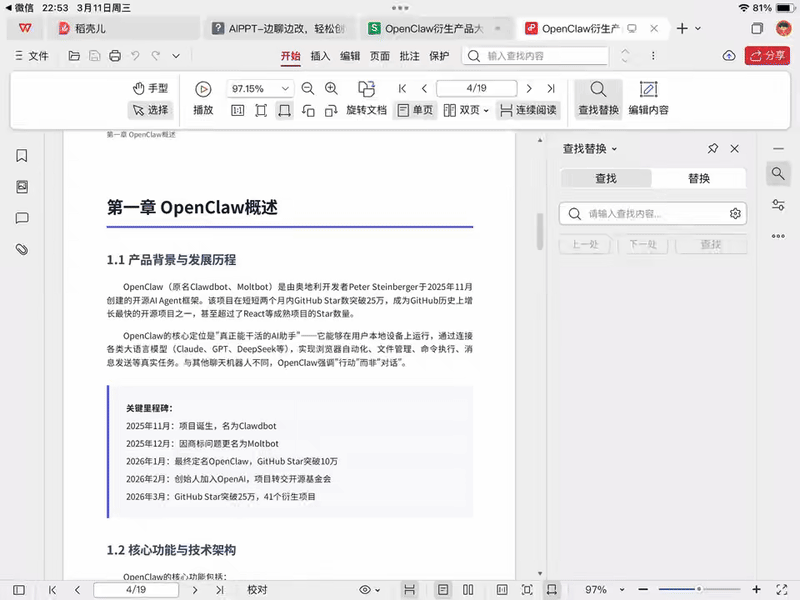
Task: Go to next page in toolbar
Action: tap(529, 89)
